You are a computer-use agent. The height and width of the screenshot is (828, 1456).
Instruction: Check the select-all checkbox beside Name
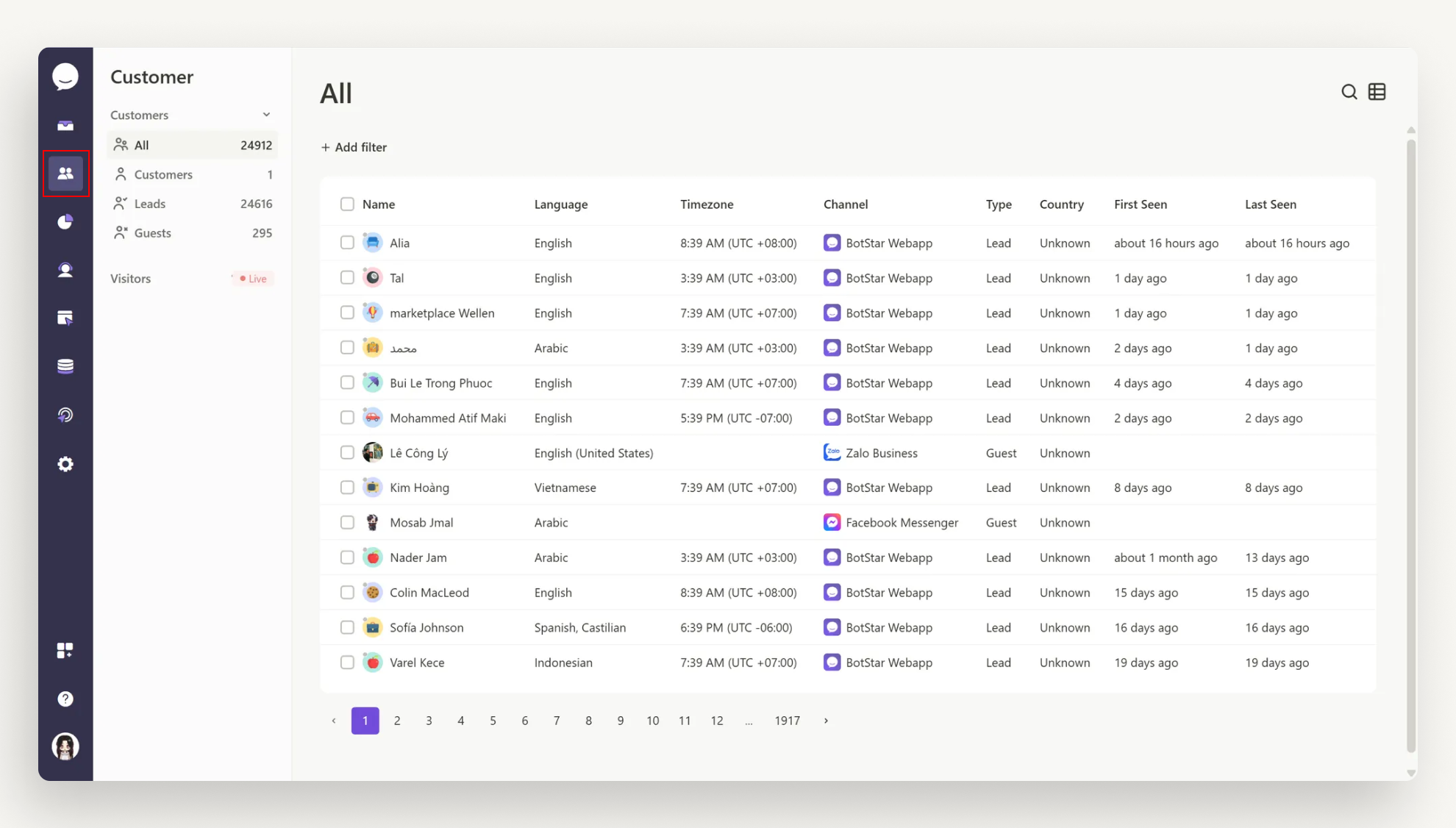click(347, 204)
